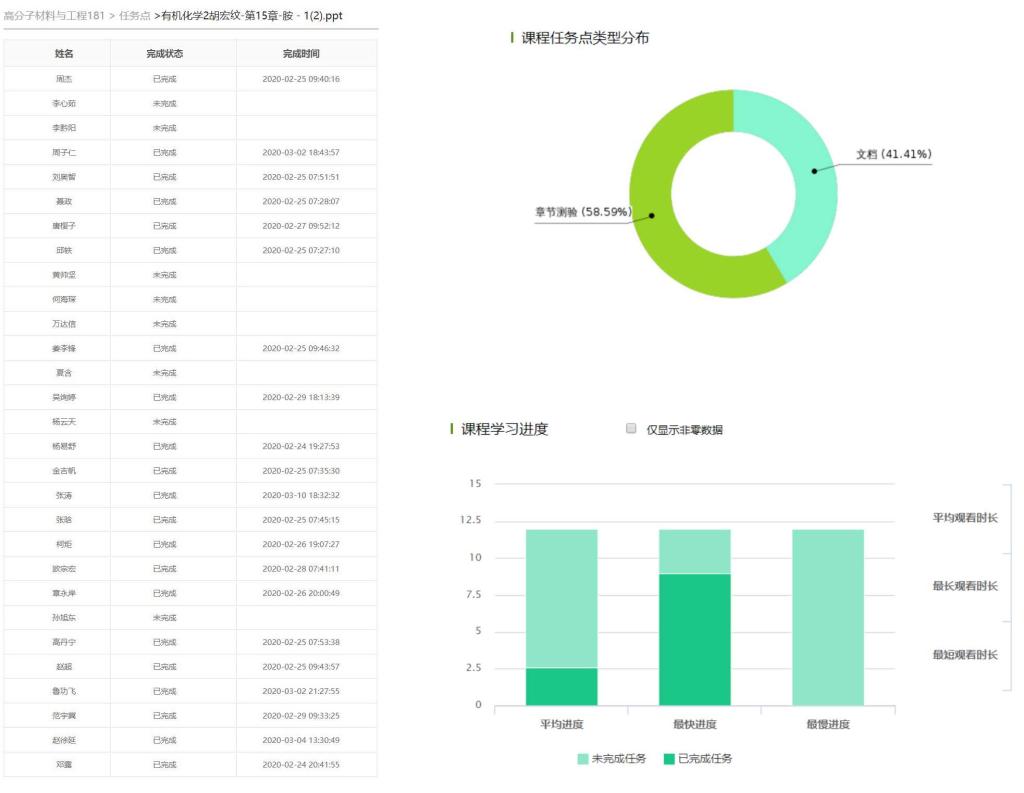Go to 高分子材料与工程181 breadcrumb link

pyautogui.click(x=54, y=15)
